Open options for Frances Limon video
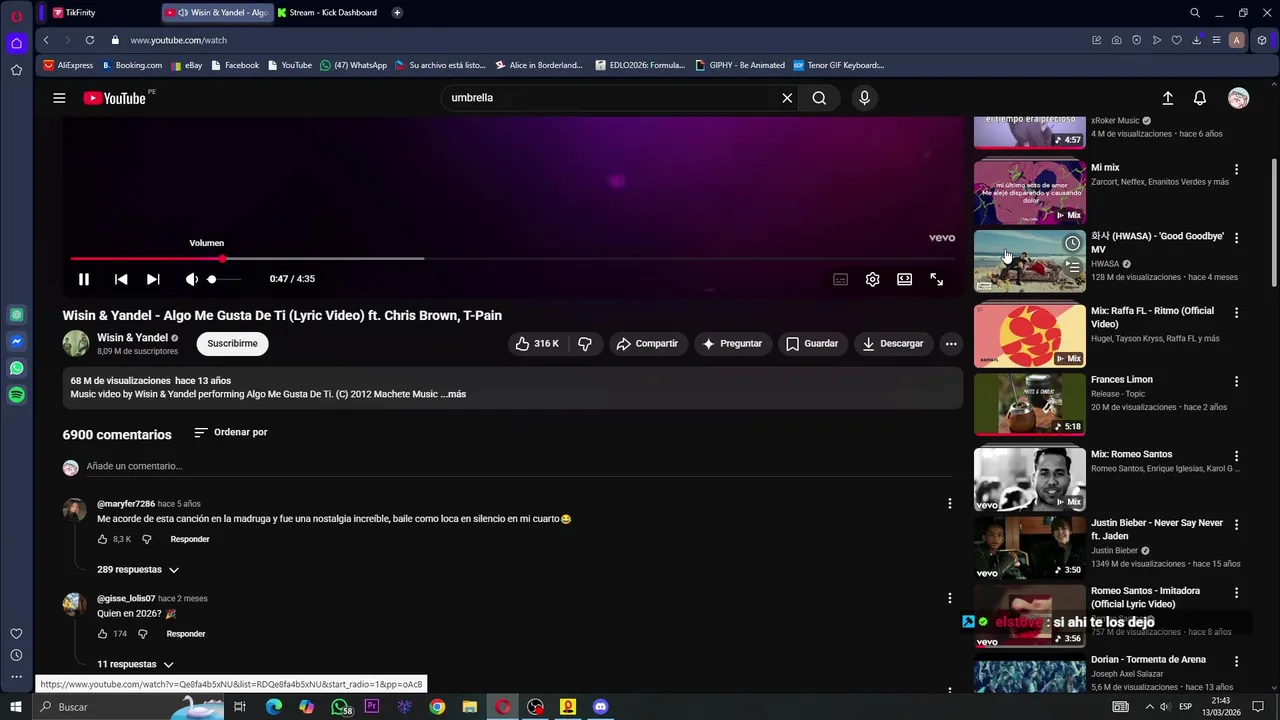1280x720 pixels. [1236, 382]
